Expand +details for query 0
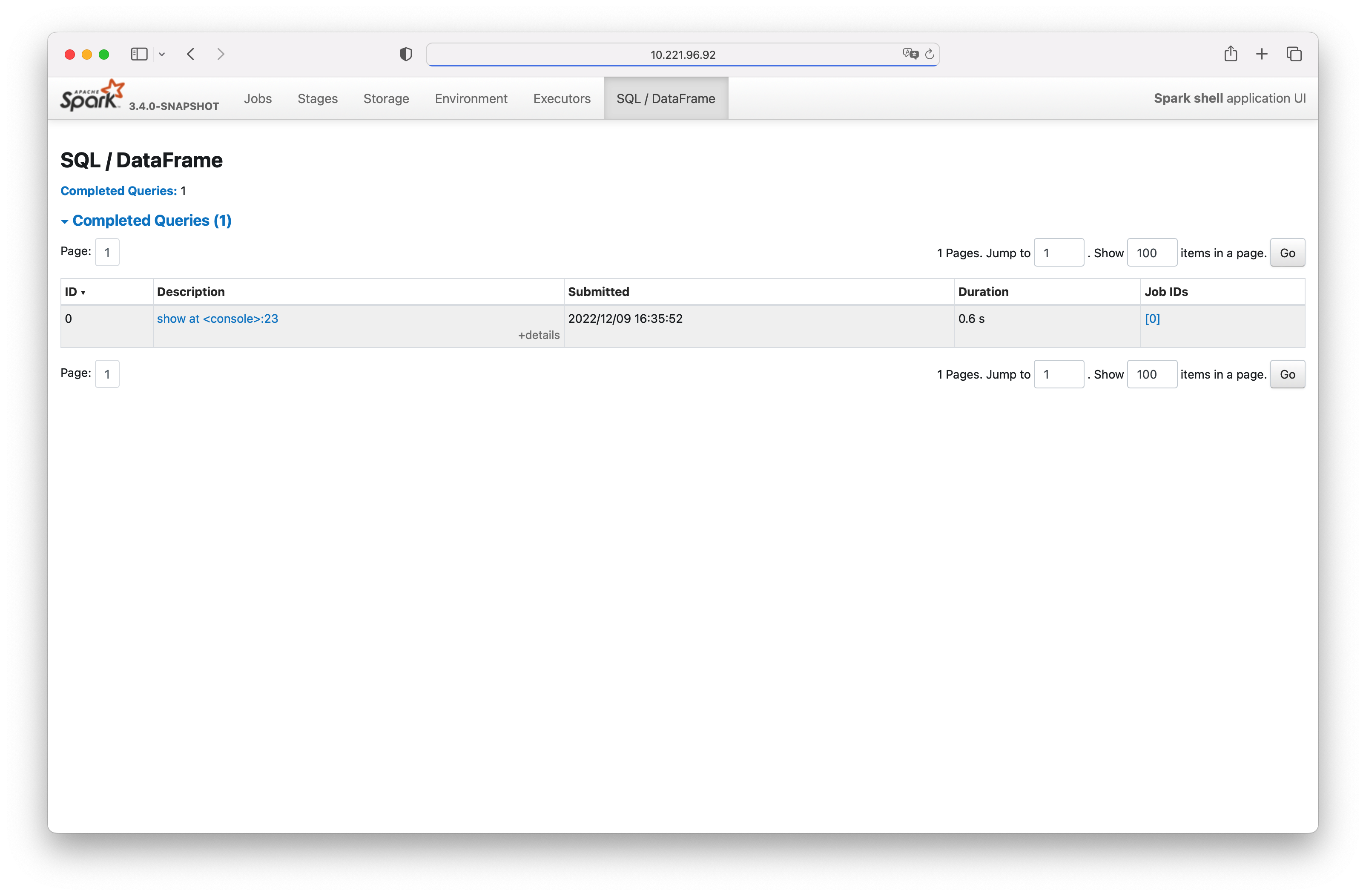Viewport: 1366px width, 896px height. click(538, 335)
